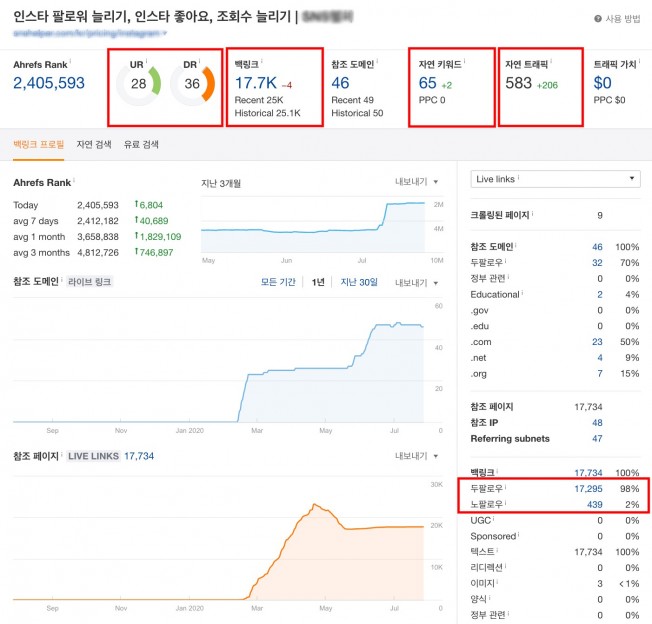This screenshot has width=652, height=624.
Task: Click the sidebar 백링크 total 17,734 link
Action: [588, 473]
